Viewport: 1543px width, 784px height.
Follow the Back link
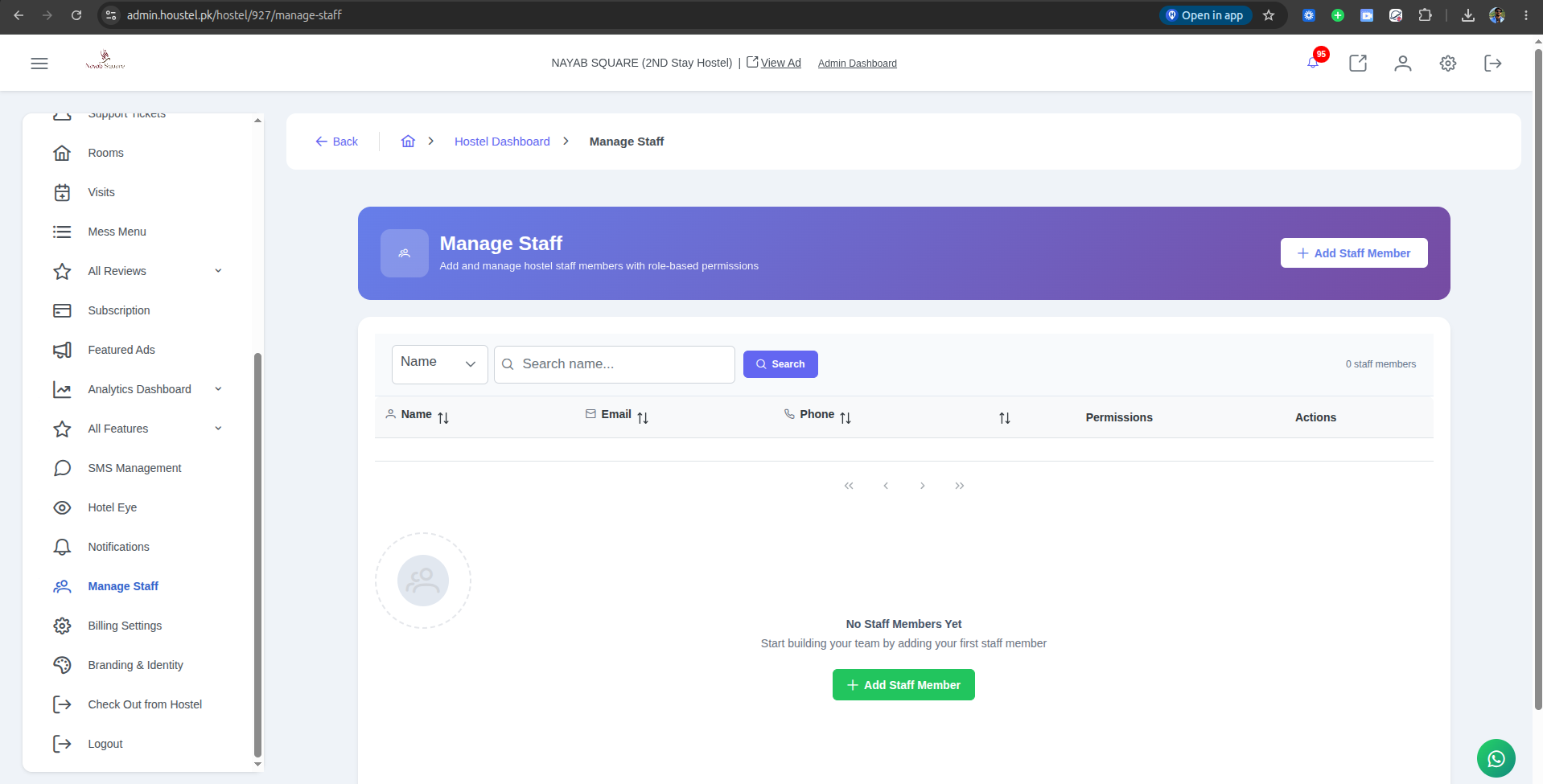[336, 142]
